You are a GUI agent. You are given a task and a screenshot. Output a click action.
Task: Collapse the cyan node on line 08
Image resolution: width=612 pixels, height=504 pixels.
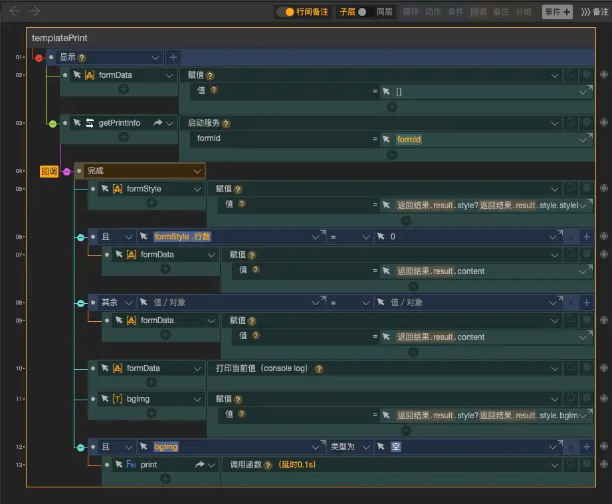pyautogui.click(x=80, y=303)
